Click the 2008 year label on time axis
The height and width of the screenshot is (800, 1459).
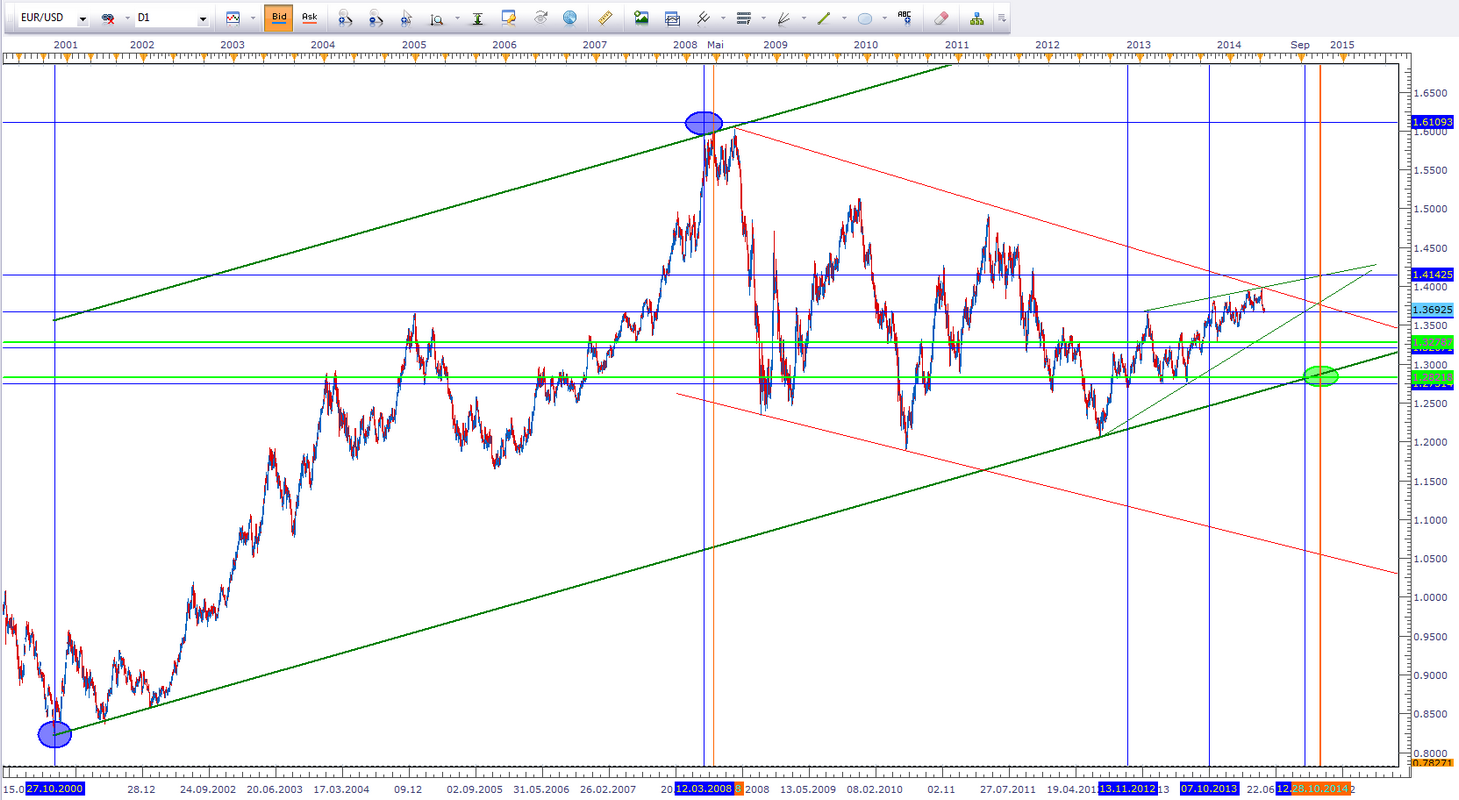coord(685,45)
